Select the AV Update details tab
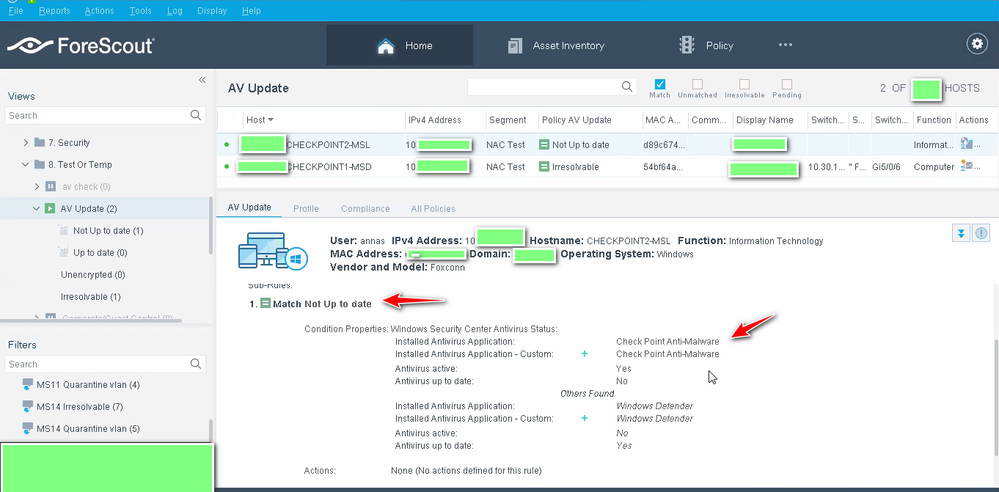This screenshot has width=999, height=492. 249,208
